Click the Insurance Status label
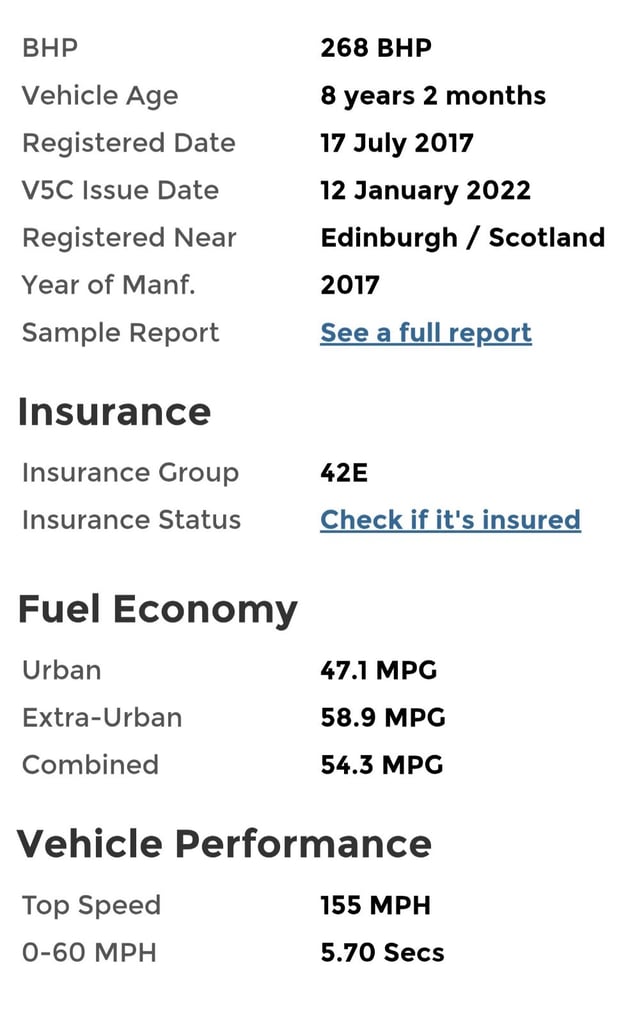 (131, 520)
